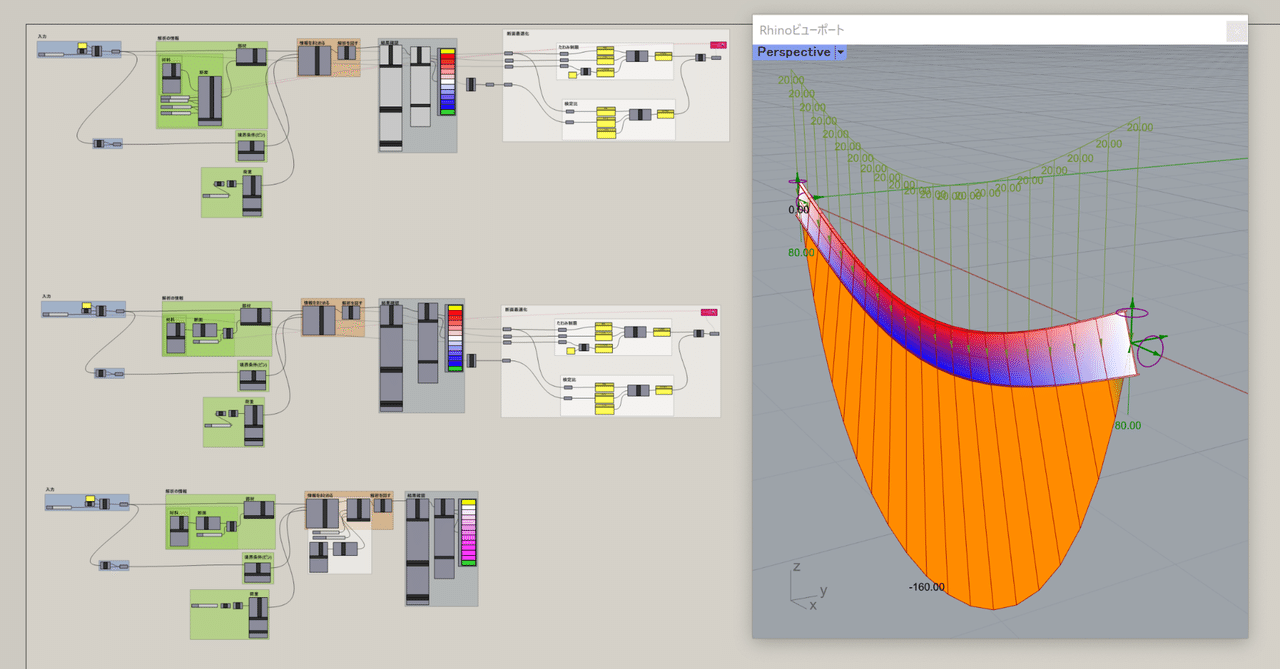Image resolution: width=1280 pixels, height=669 pixels.
Task: Select the 解析を回す component in top definition
Action: (346, 53)
